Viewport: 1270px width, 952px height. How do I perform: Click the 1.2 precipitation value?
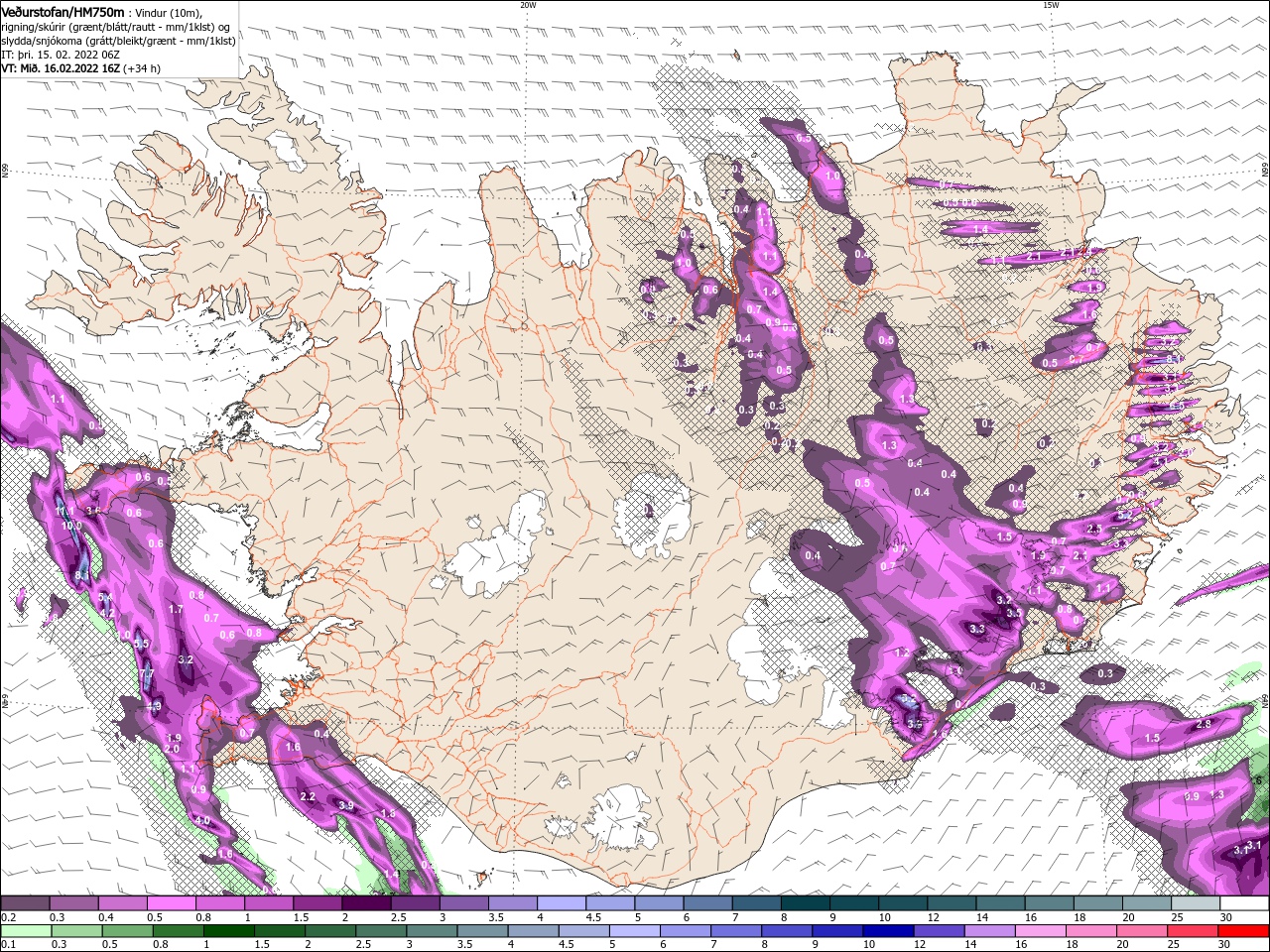(x=902, y=653)
